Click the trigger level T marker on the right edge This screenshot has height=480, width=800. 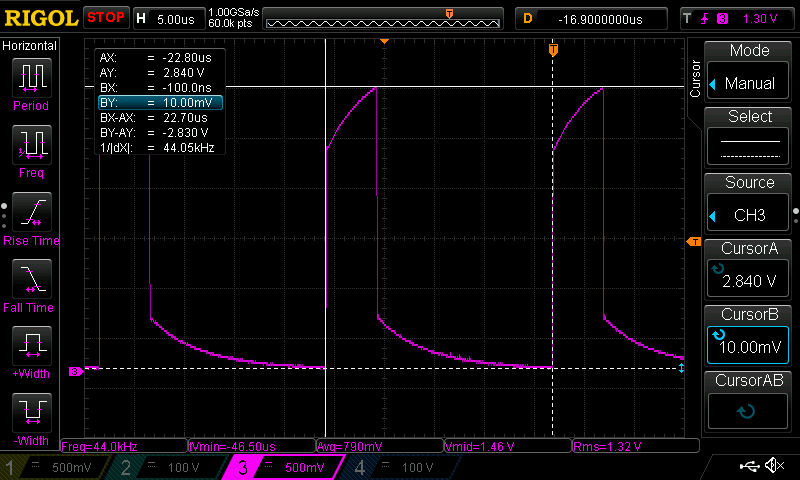pos(694,242)
